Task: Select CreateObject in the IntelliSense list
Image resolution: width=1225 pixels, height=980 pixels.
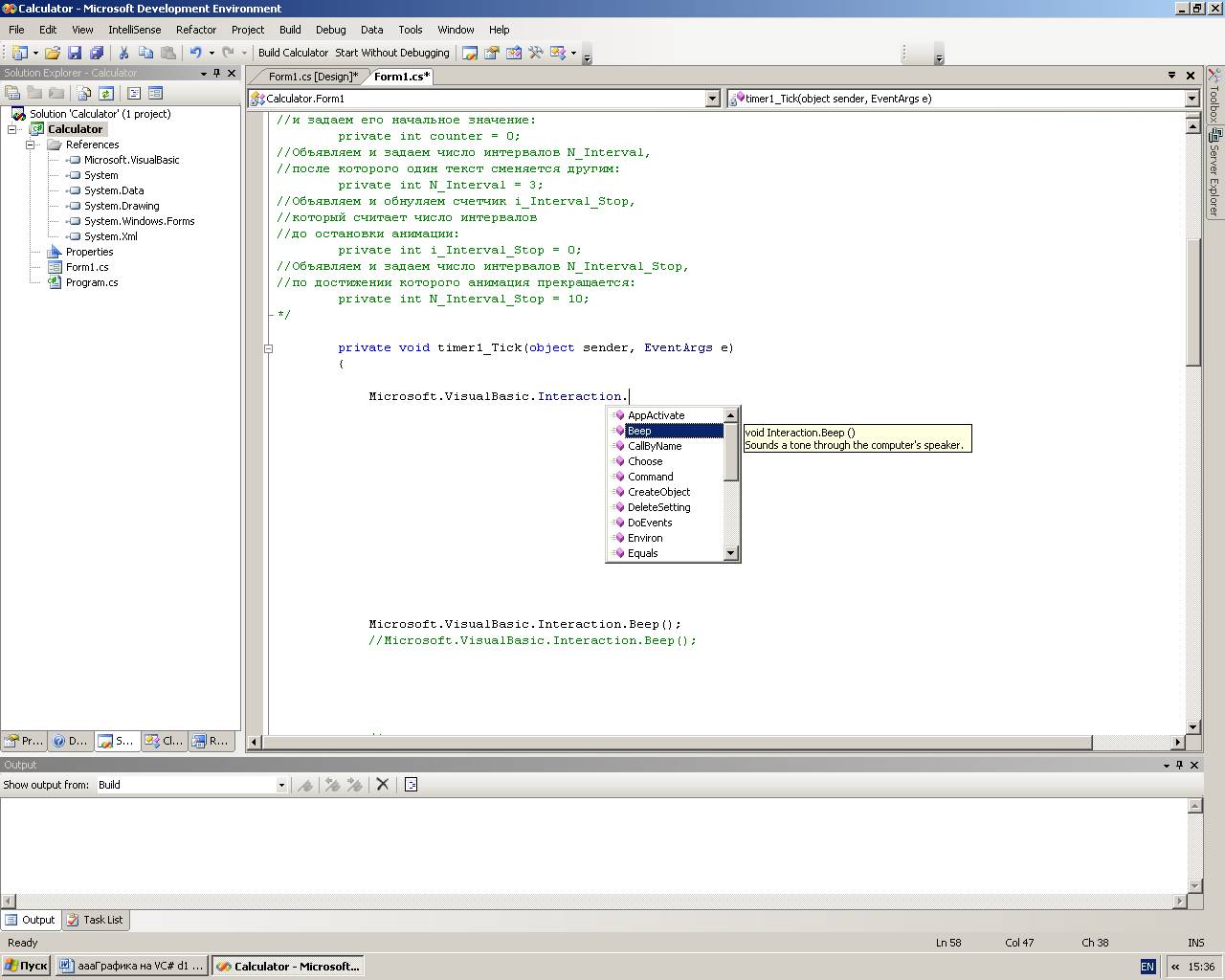Action: [x=658, y=492]
